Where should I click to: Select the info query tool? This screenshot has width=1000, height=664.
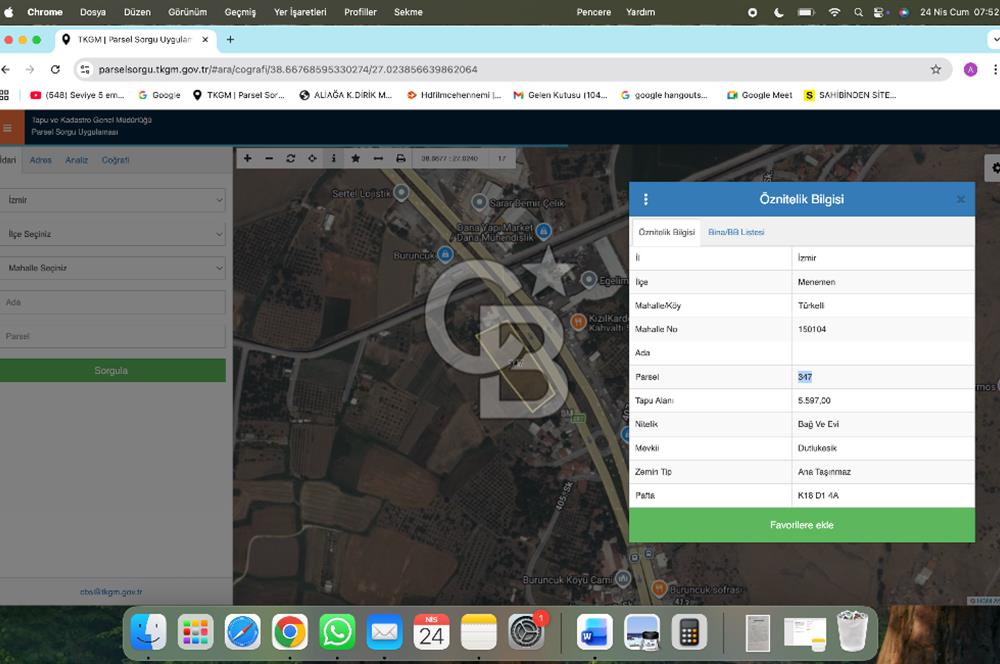click(334, 159)
